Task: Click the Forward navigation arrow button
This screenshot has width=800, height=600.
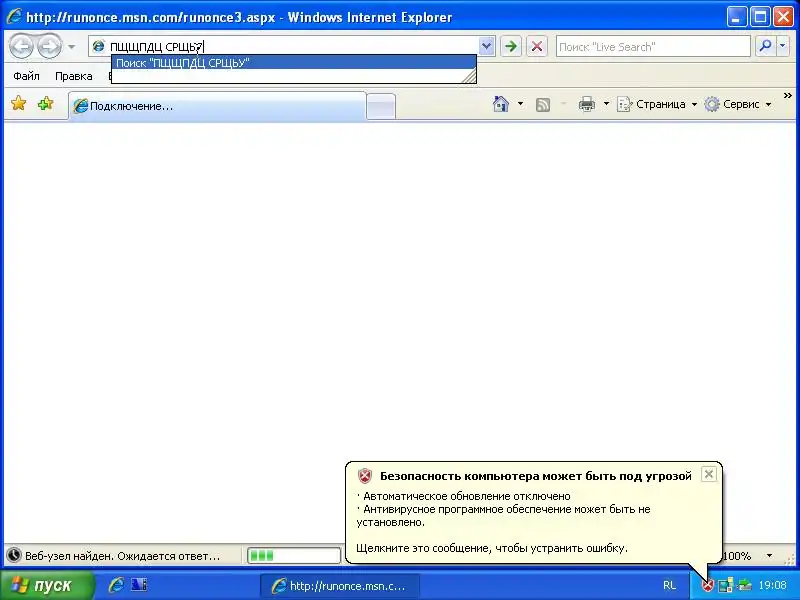Action: coord(49,46)
